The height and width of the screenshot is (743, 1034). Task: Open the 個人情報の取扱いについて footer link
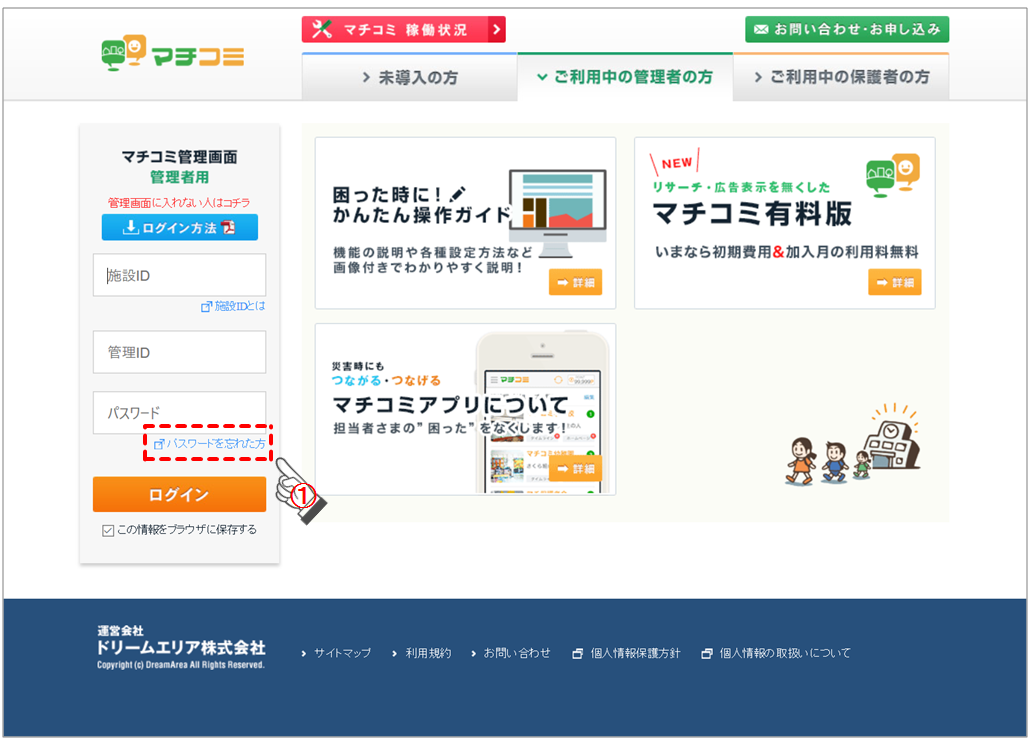click(x=784, y=653)
